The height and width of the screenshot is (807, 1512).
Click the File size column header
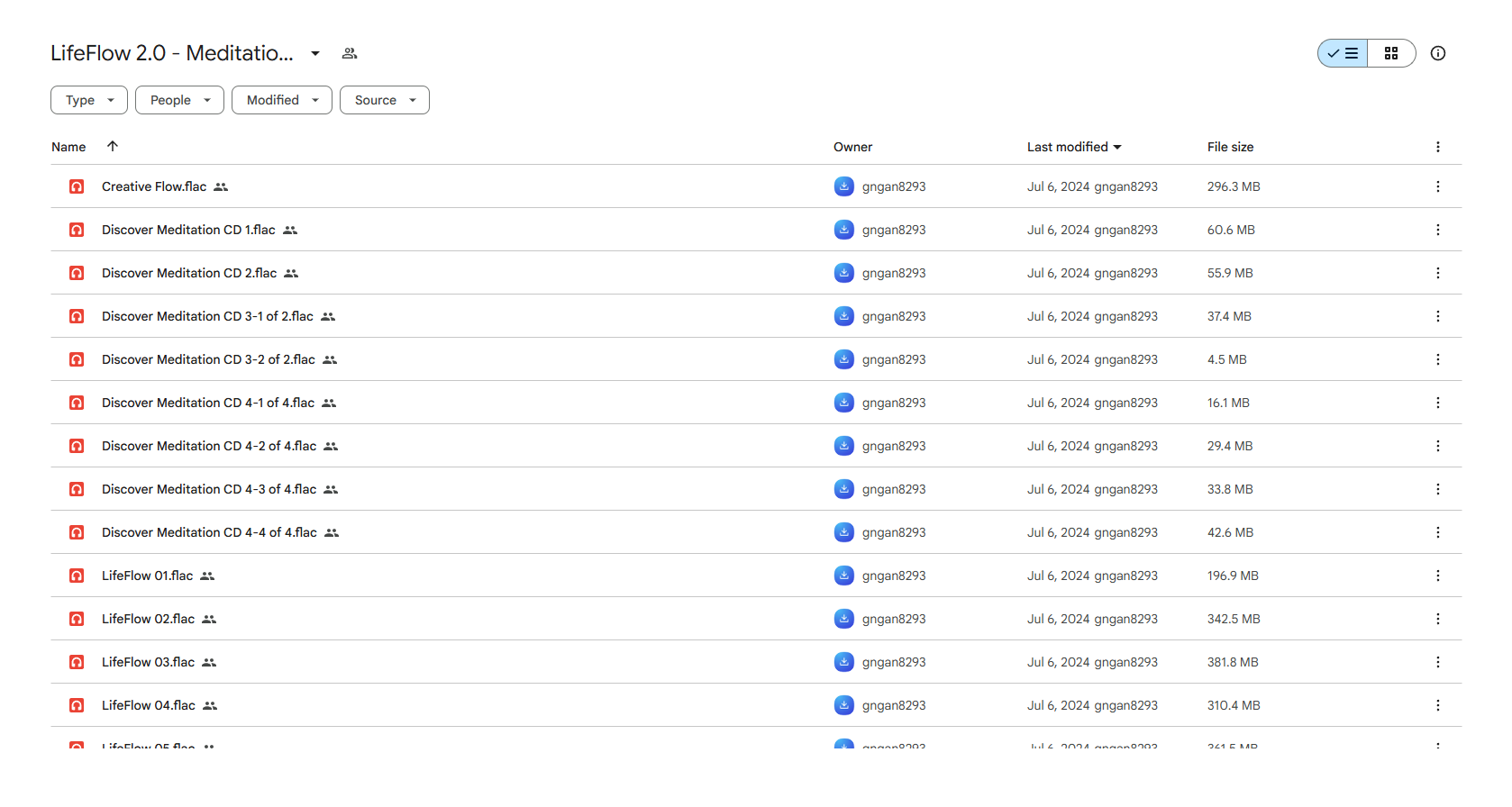click(x=1230, y=147)
